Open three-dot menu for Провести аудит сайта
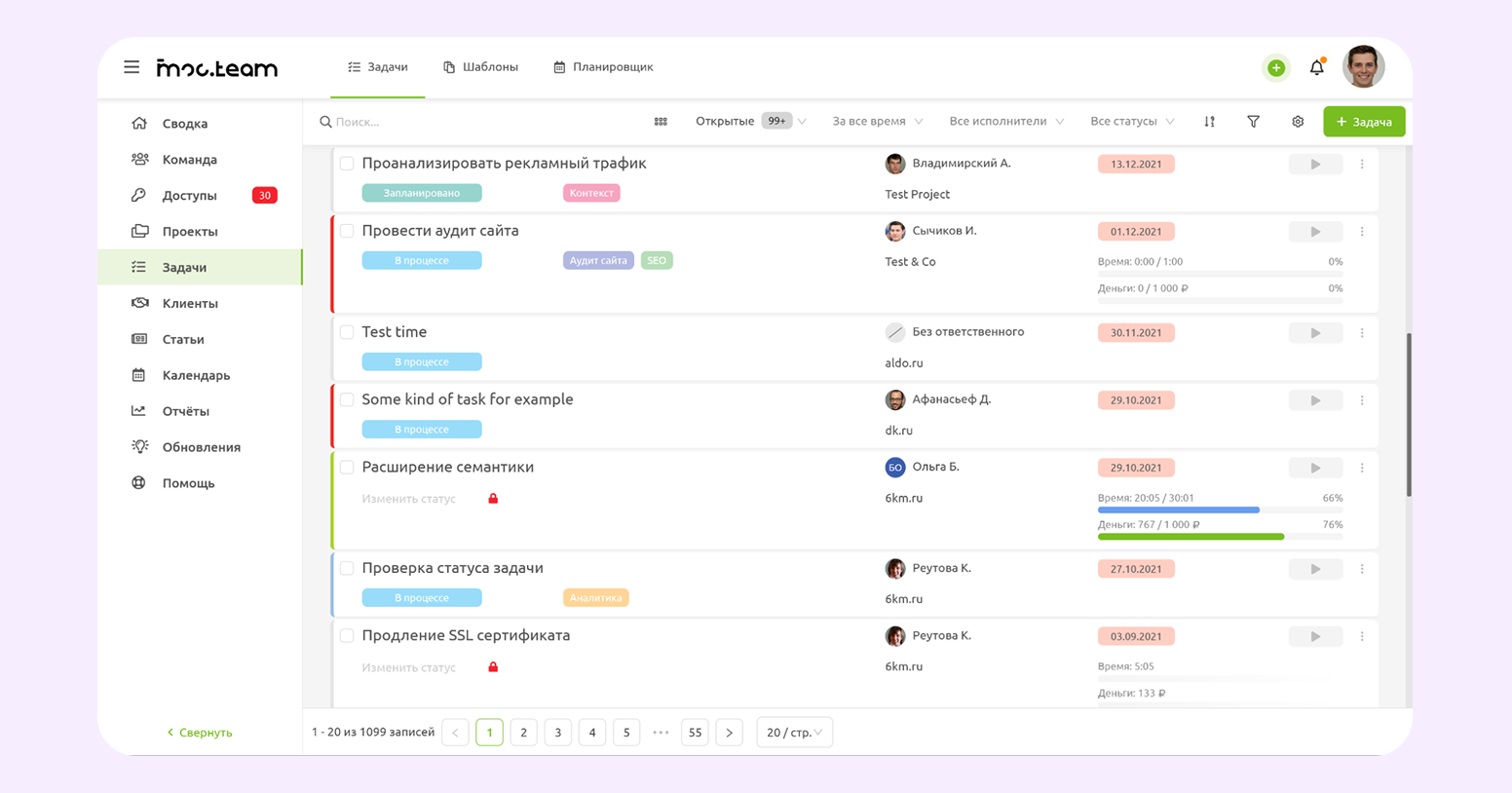Viewport: 1512px width, 793px height. click(x=1362, y=232)
